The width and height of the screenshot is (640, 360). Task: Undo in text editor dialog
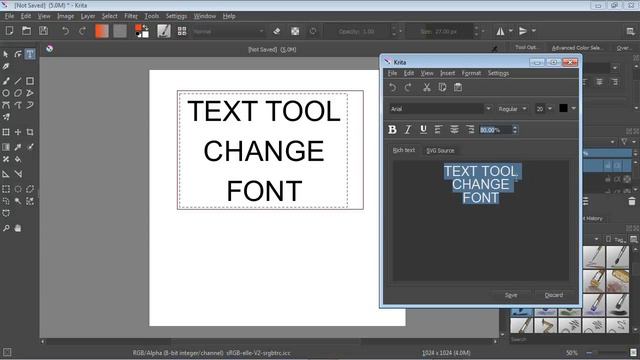click(393, 87)
